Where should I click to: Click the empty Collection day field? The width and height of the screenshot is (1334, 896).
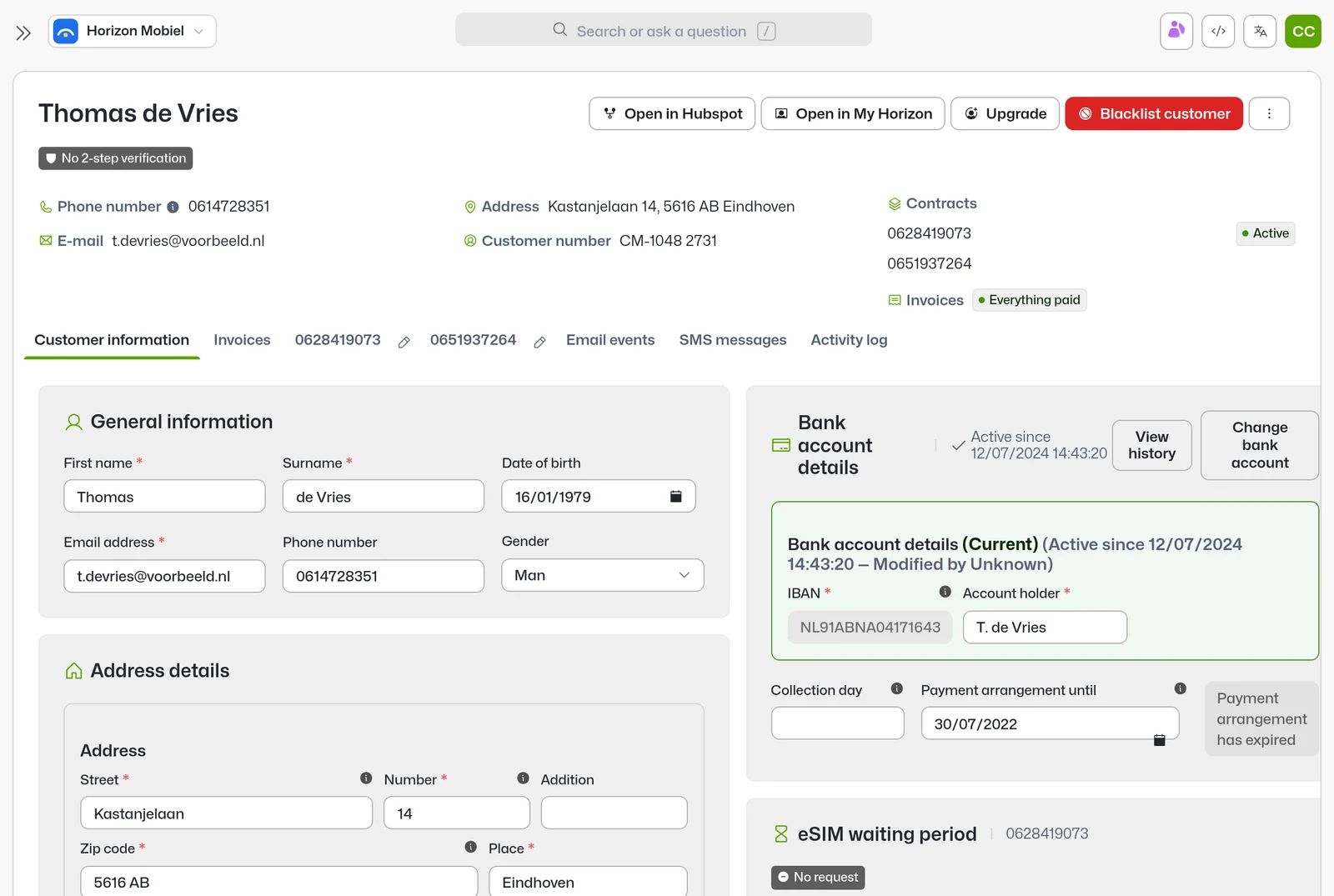point(838,723)
